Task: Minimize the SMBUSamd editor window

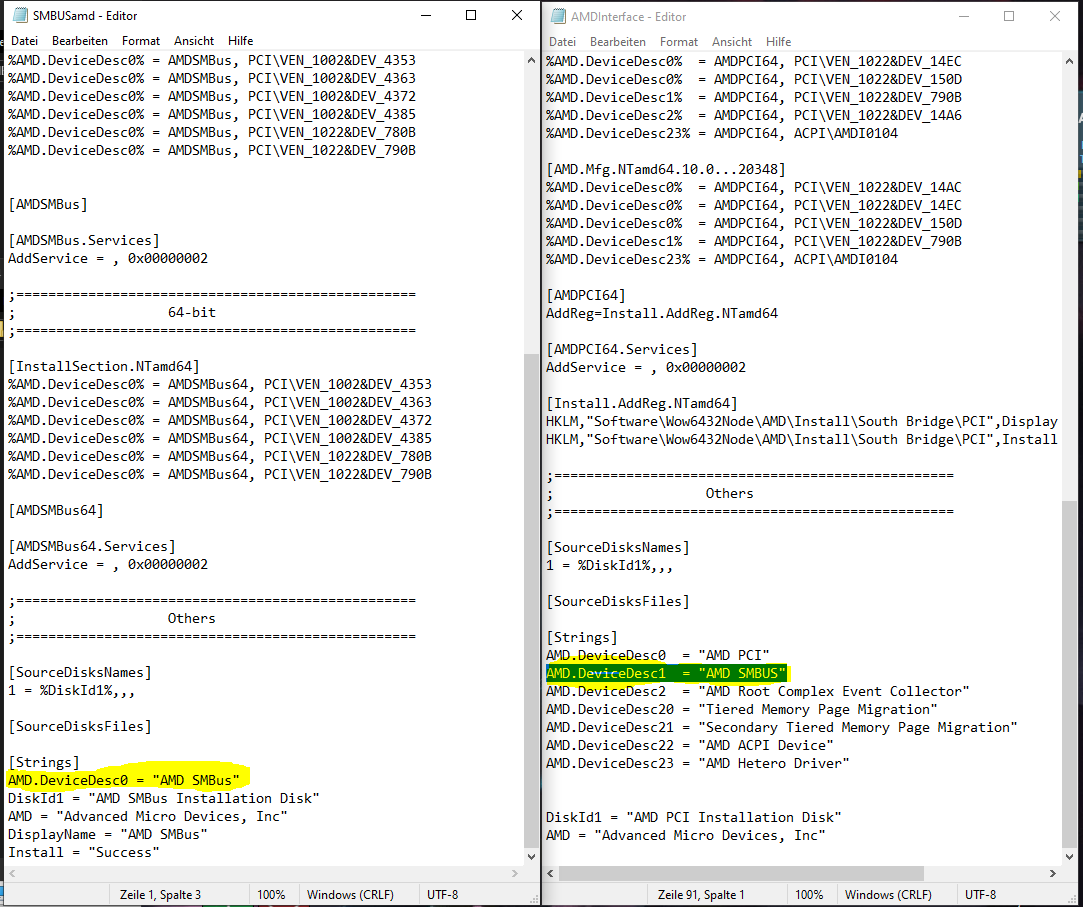Action: (425, 15)
